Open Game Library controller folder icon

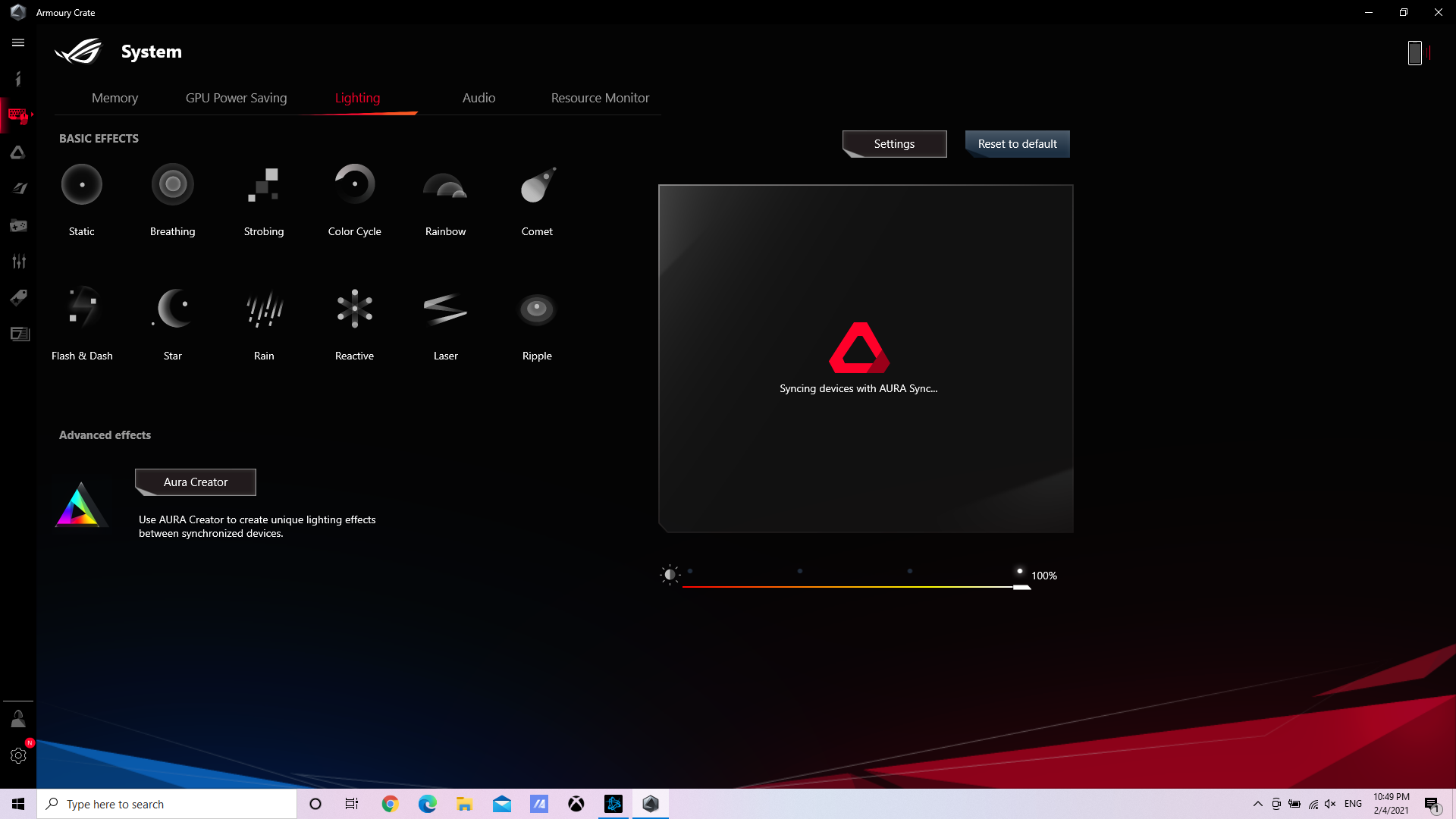pyautogui.click(x=18, y=225)
